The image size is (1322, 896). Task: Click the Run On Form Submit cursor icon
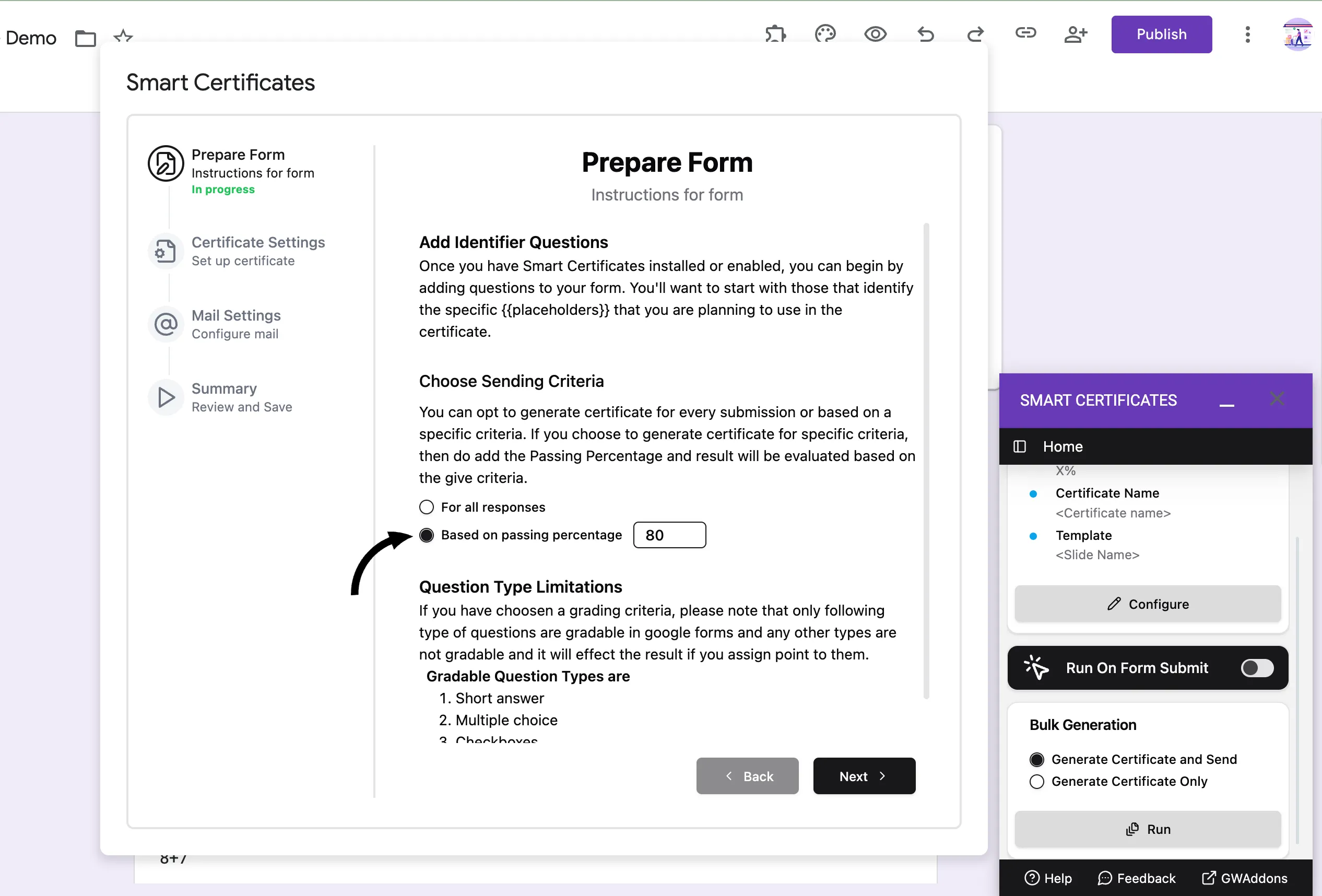click(x=1036, y=668)
